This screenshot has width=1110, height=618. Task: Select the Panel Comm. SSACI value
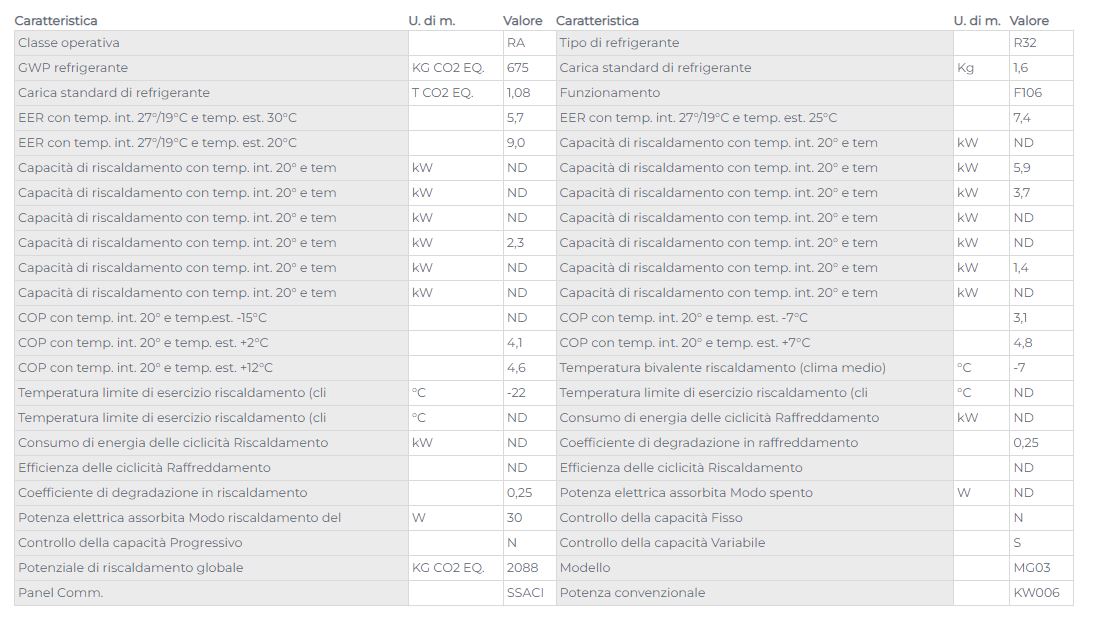(525, 593)
